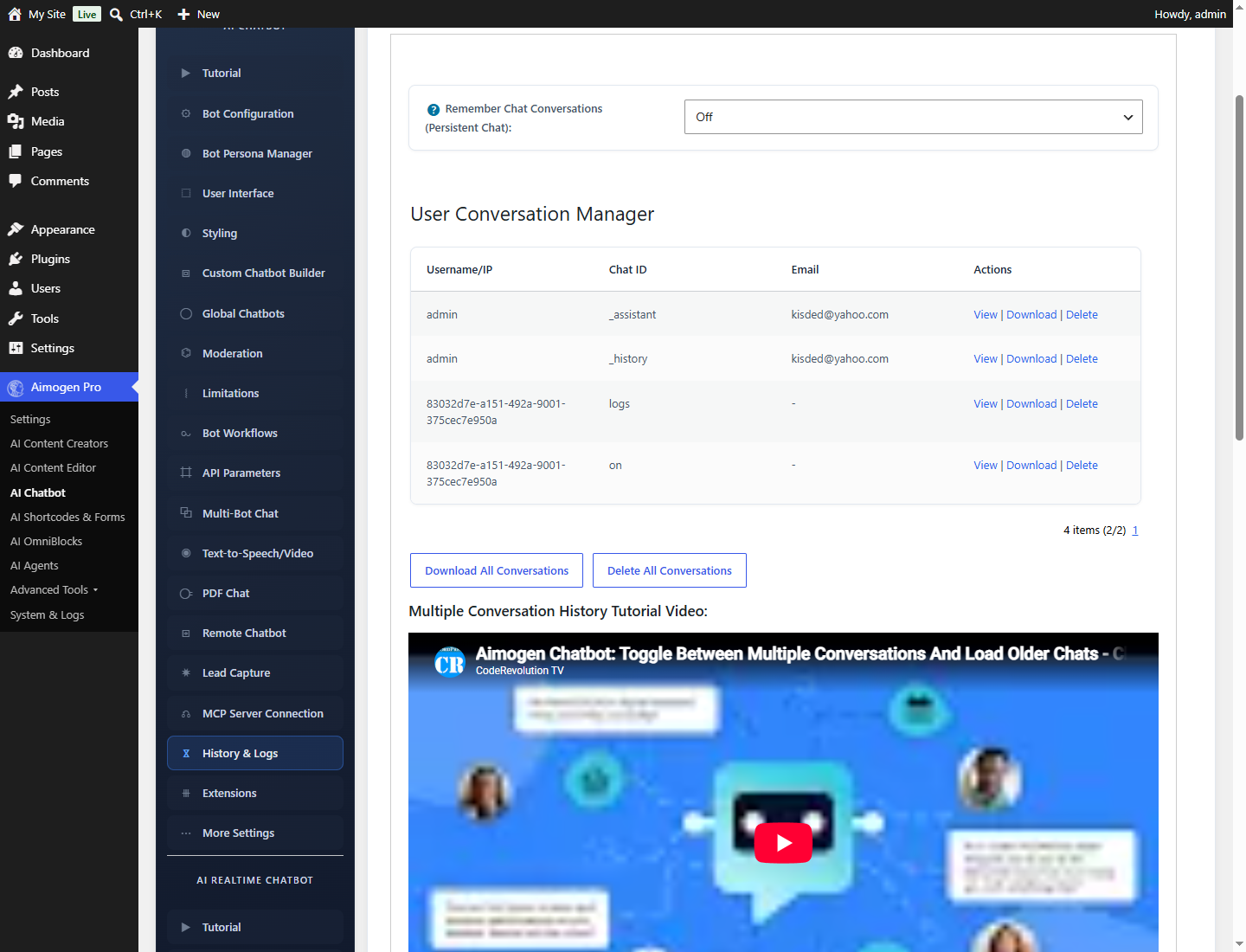Download the logs conversation
1246x952 pixels.
tap(1031, 403)
